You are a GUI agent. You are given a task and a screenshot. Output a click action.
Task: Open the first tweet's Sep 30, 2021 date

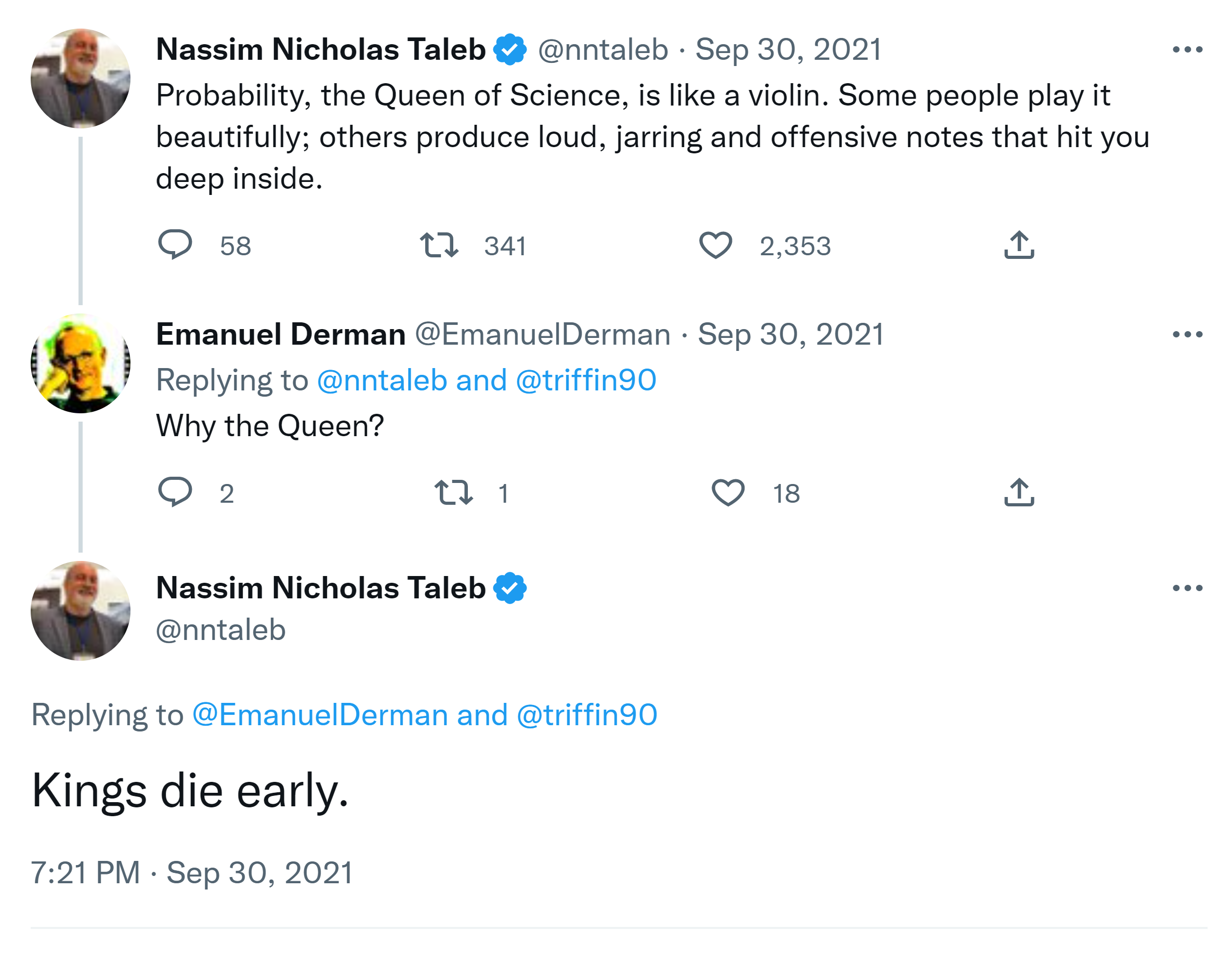pos(788,49)
